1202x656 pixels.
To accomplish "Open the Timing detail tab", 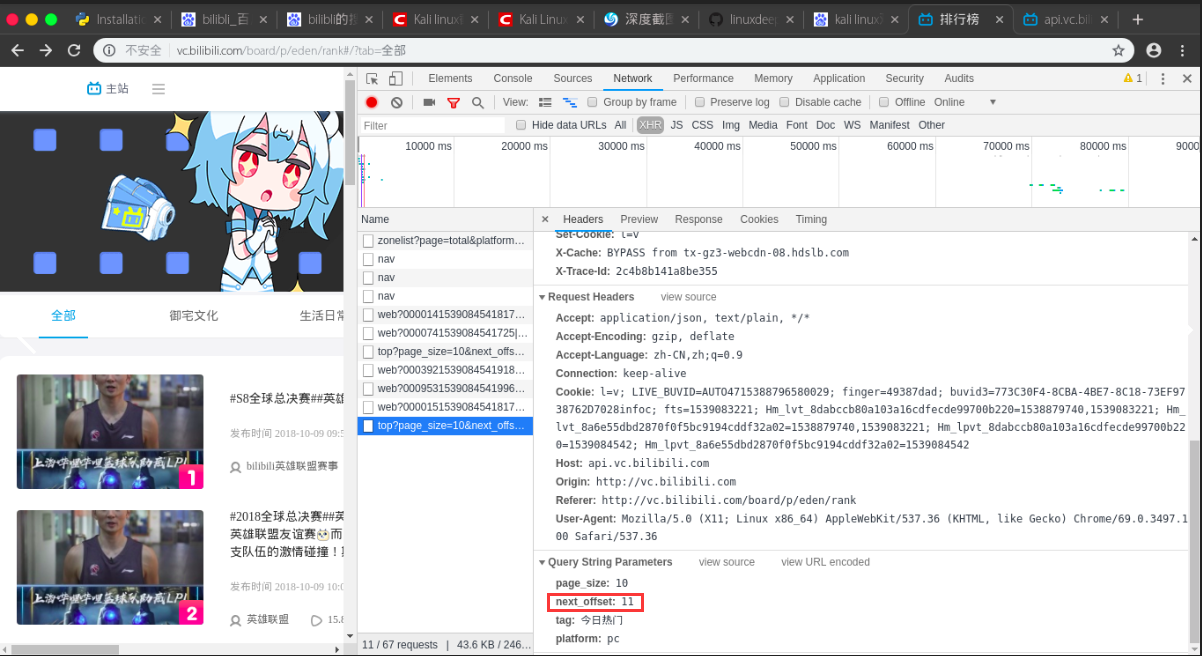I will coord(811,219).
